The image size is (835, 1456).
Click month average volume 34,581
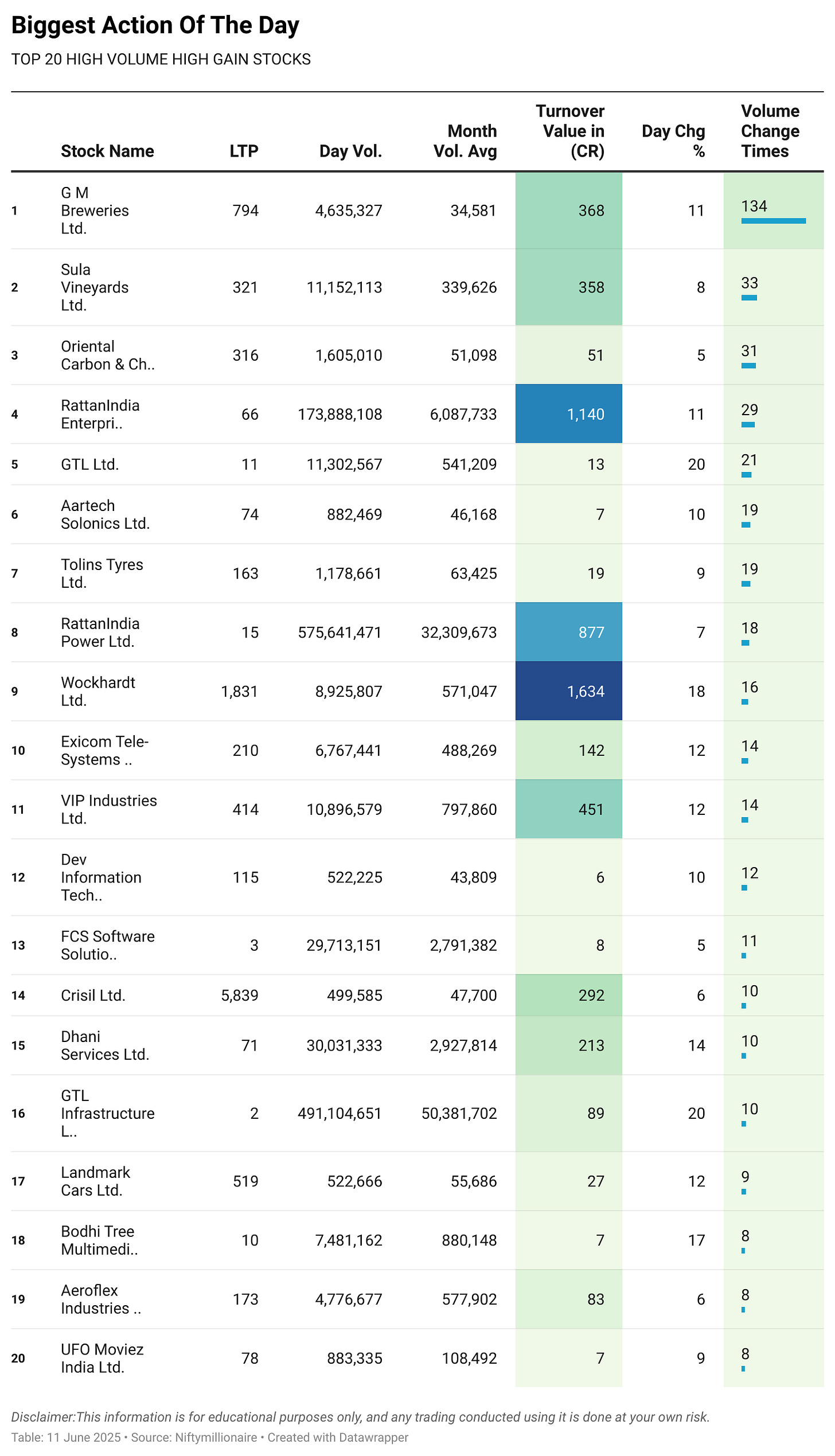pos(474,210)
